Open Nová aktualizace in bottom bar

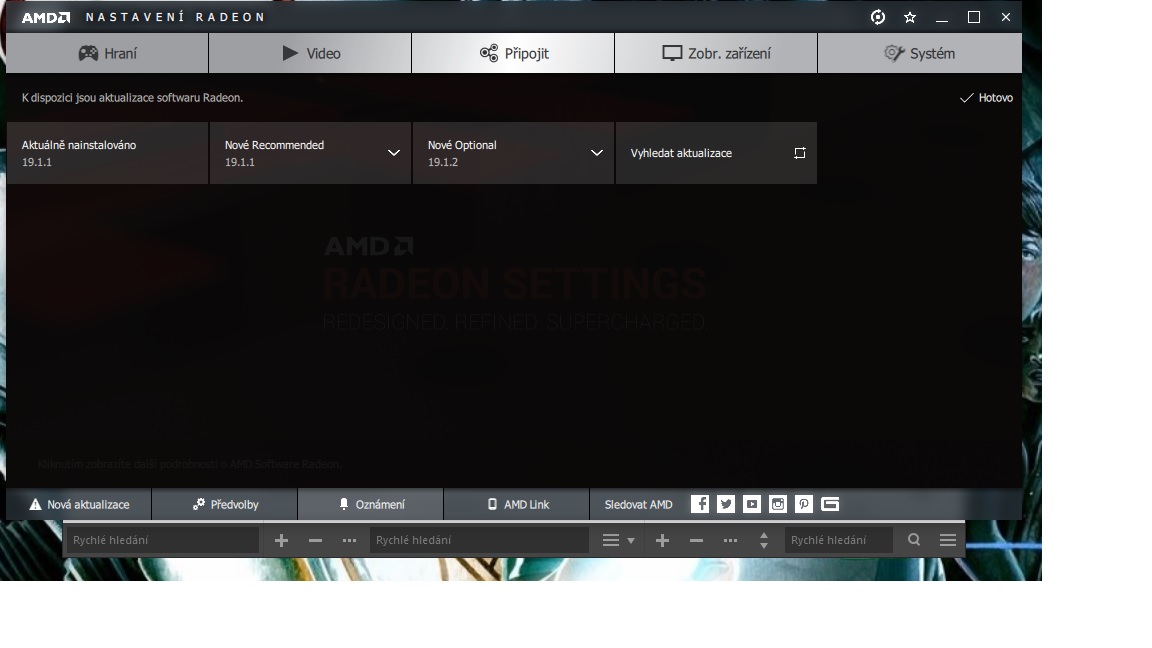(79, 505)
